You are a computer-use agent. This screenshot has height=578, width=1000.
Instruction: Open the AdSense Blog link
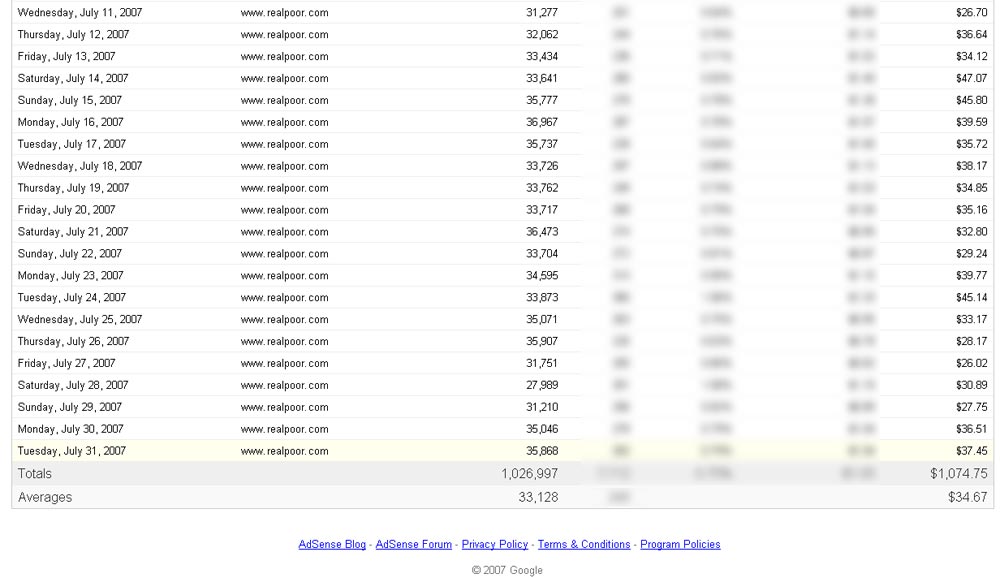[332, 545]
